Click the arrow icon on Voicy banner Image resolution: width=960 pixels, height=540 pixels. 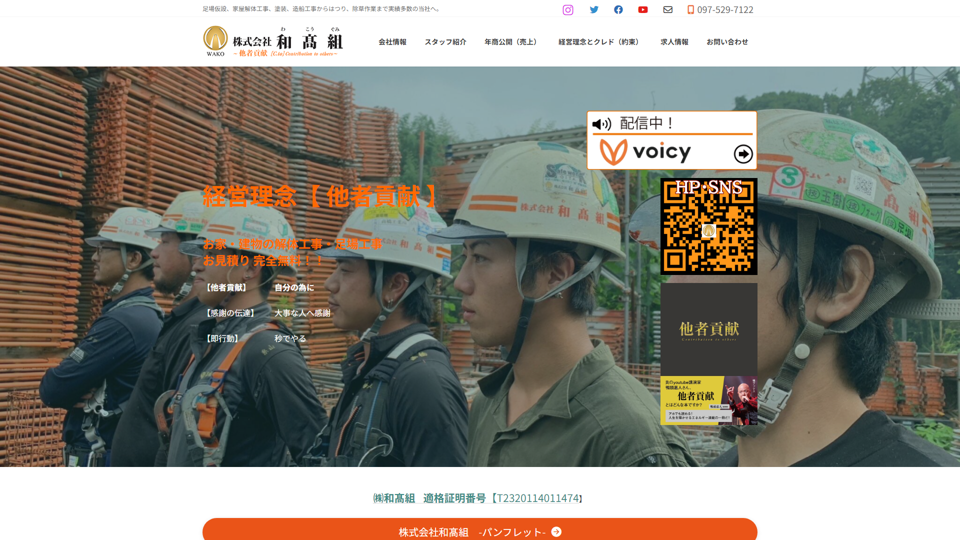point(743,153)
